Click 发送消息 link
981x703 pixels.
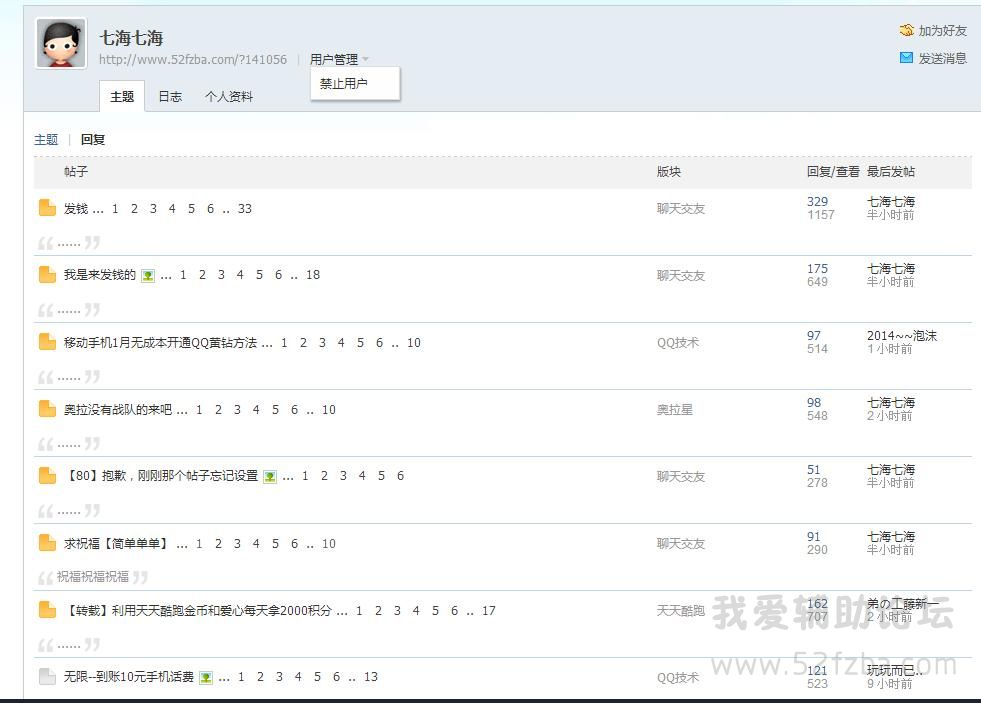tap(942, 58)
